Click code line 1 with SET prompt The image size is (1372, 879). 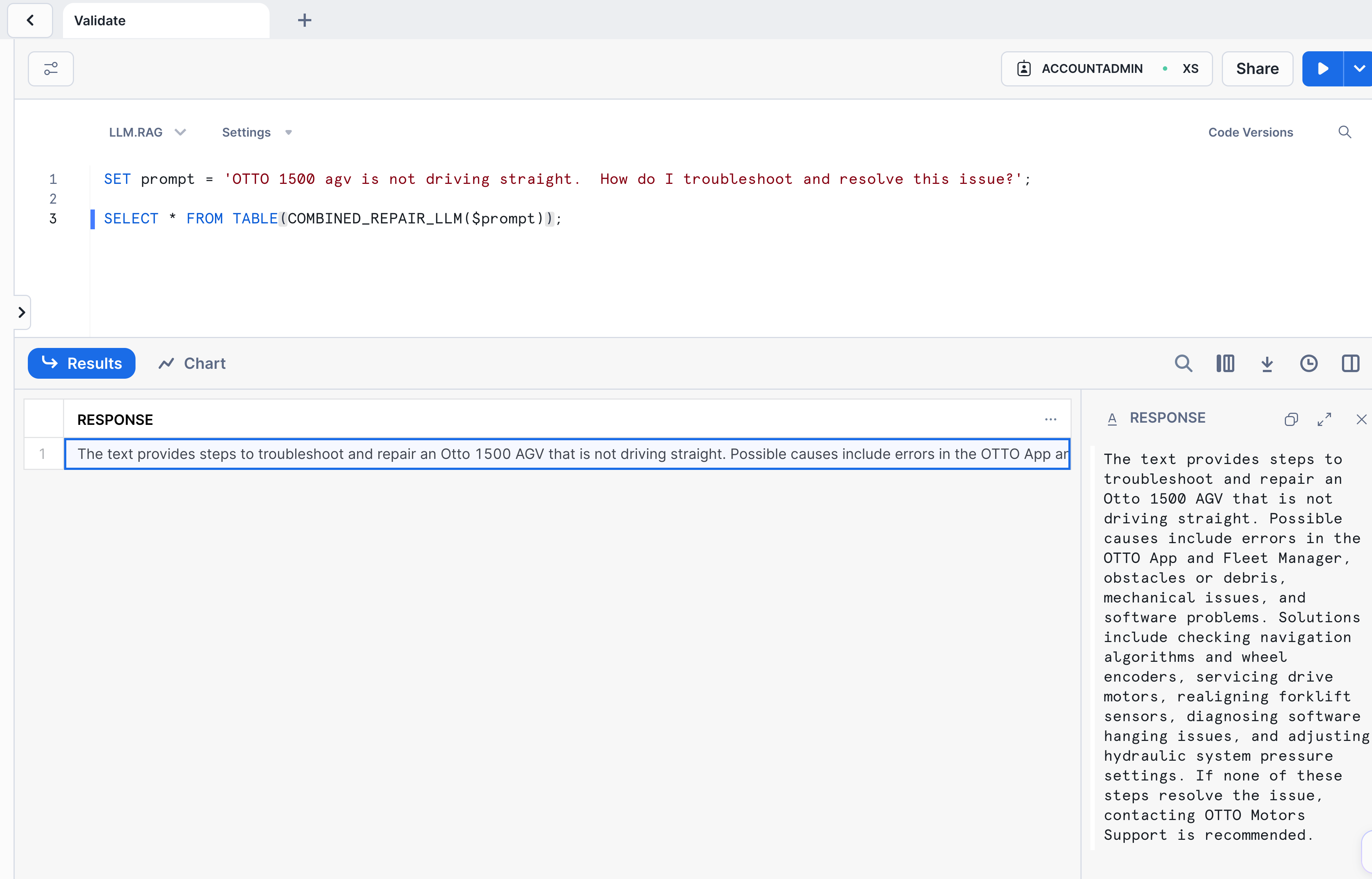(x=567, y=179)
